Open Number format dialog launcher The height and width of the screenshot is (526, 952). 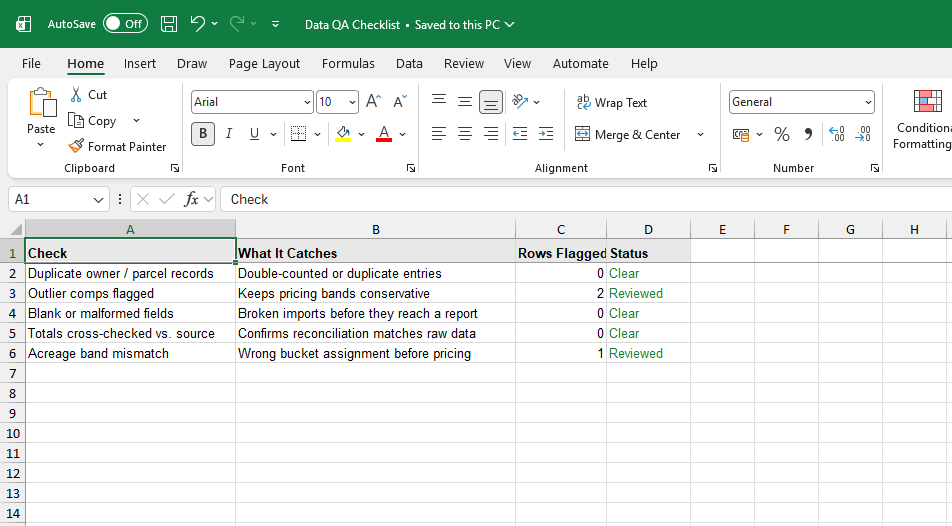tap(875, 168)
